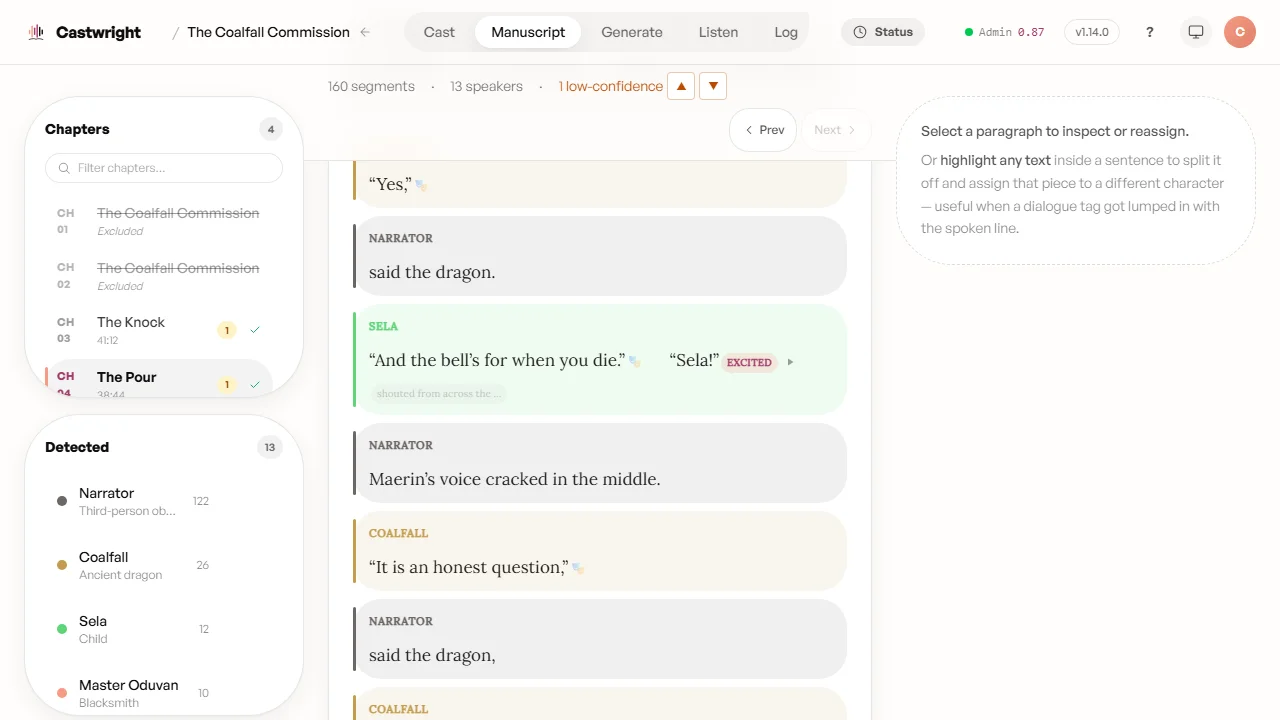Open The Coalfall Commission project breadcrumb

click(268, 32)
